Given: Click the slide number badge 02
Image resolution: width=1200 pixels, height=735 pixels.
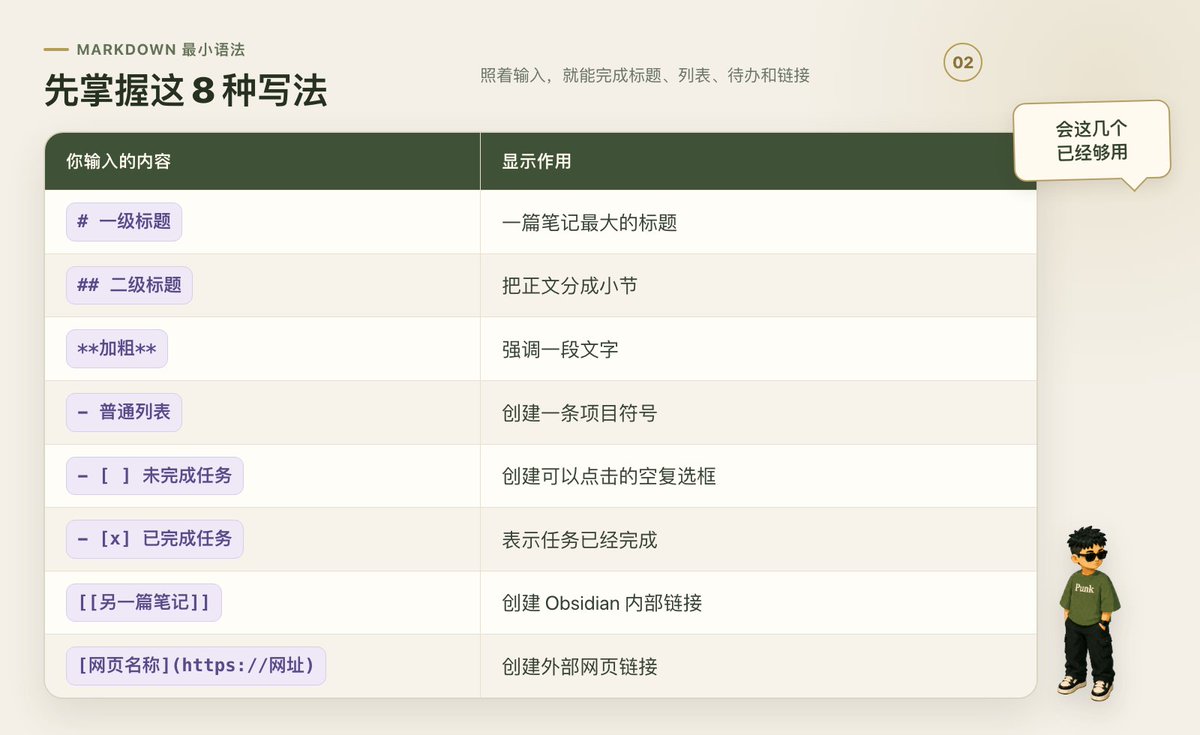Looking at the screenshot, I should pos(963,63).
